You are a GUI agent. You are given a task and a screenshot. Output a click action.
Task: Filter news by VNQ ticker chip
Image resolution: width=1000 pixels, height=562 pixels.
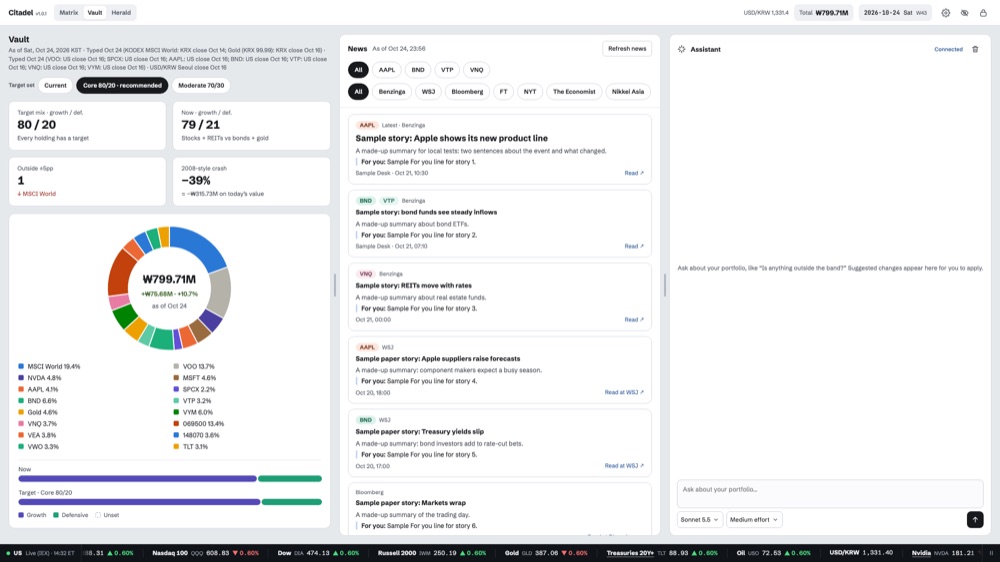tap(476, 70)
